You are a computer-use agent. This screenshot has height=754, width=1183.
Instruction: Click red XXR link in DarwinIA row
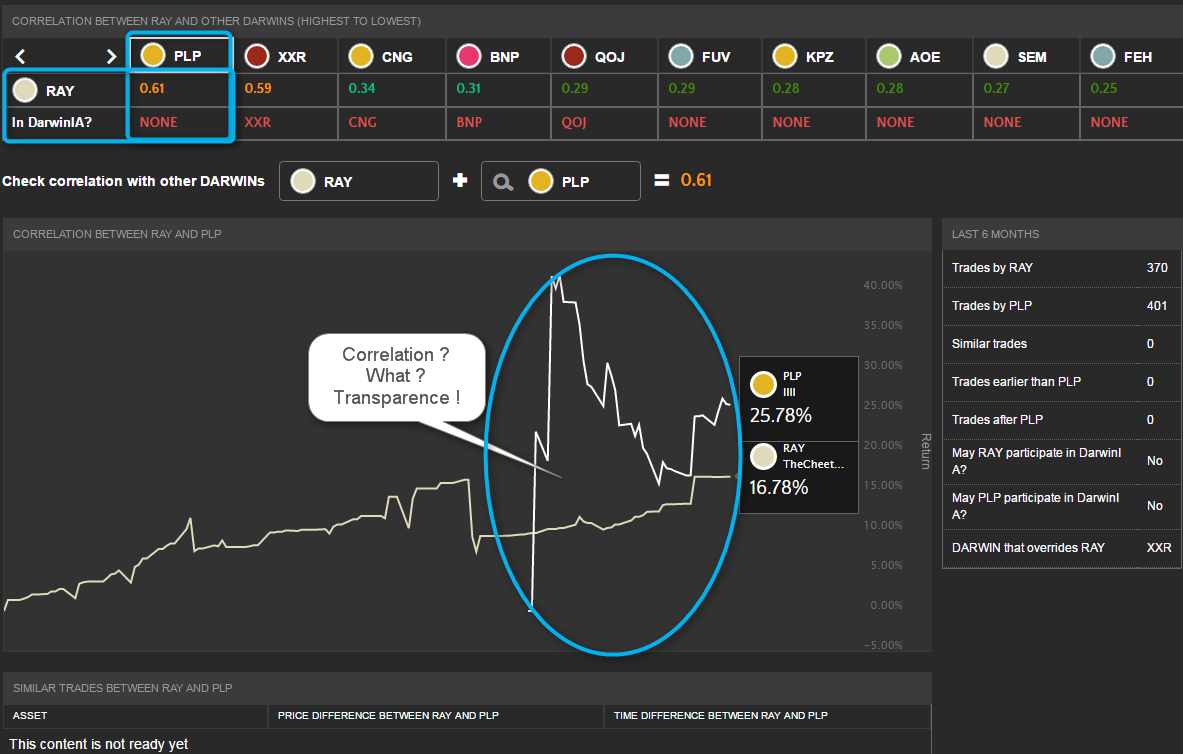pos(257,122)
